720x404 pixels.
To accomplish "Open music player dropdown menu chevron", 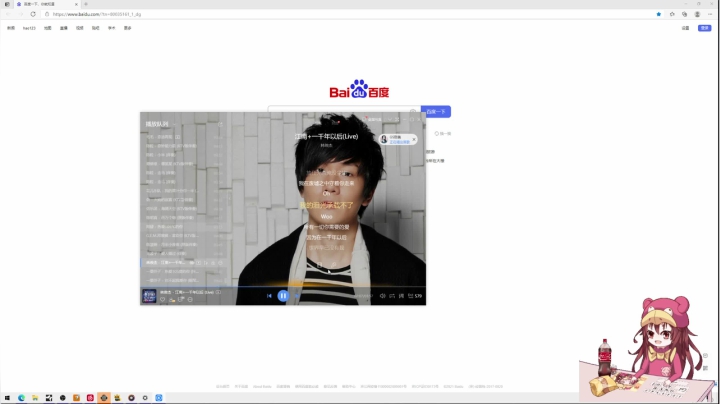I will (x=390, y=119).
